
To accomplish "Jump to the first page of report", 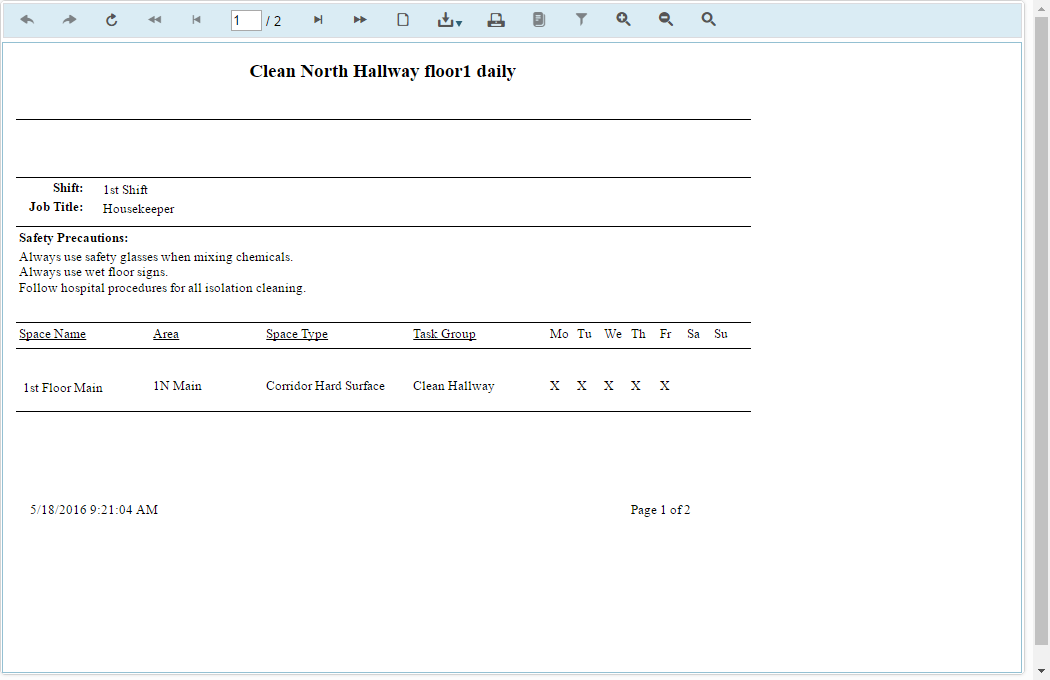I will click(x=154, y=20).
